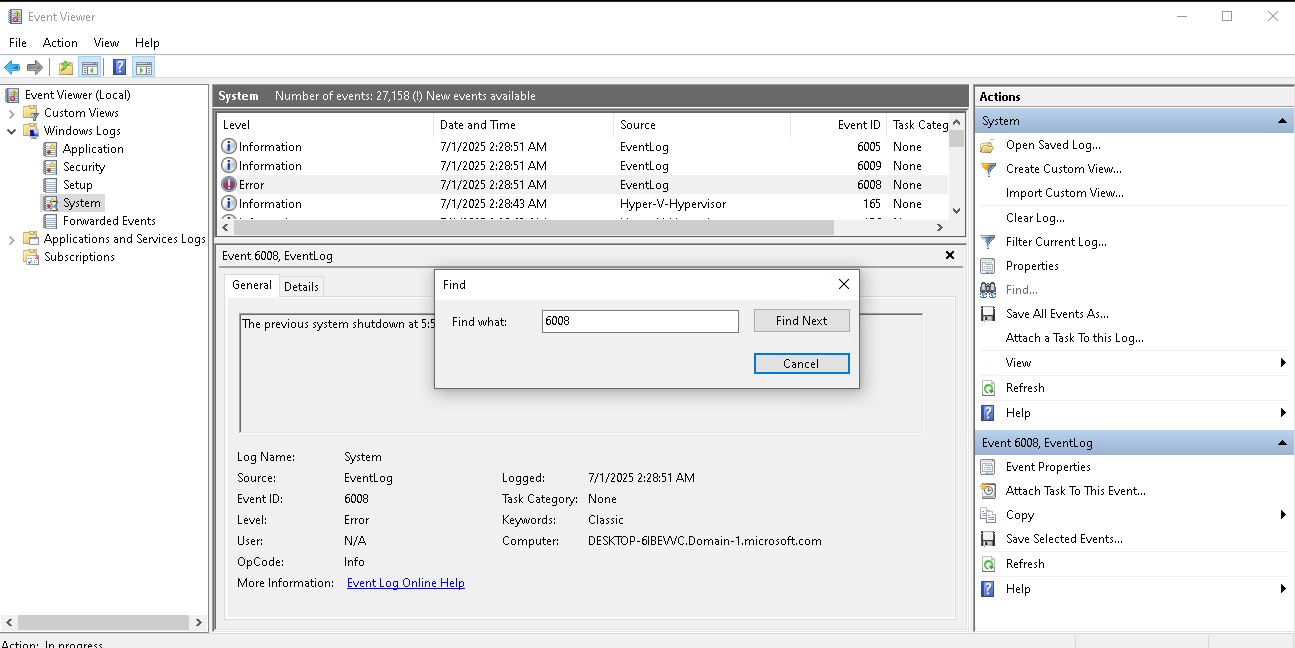Click the Find binoculars icon

pos(988,290)
